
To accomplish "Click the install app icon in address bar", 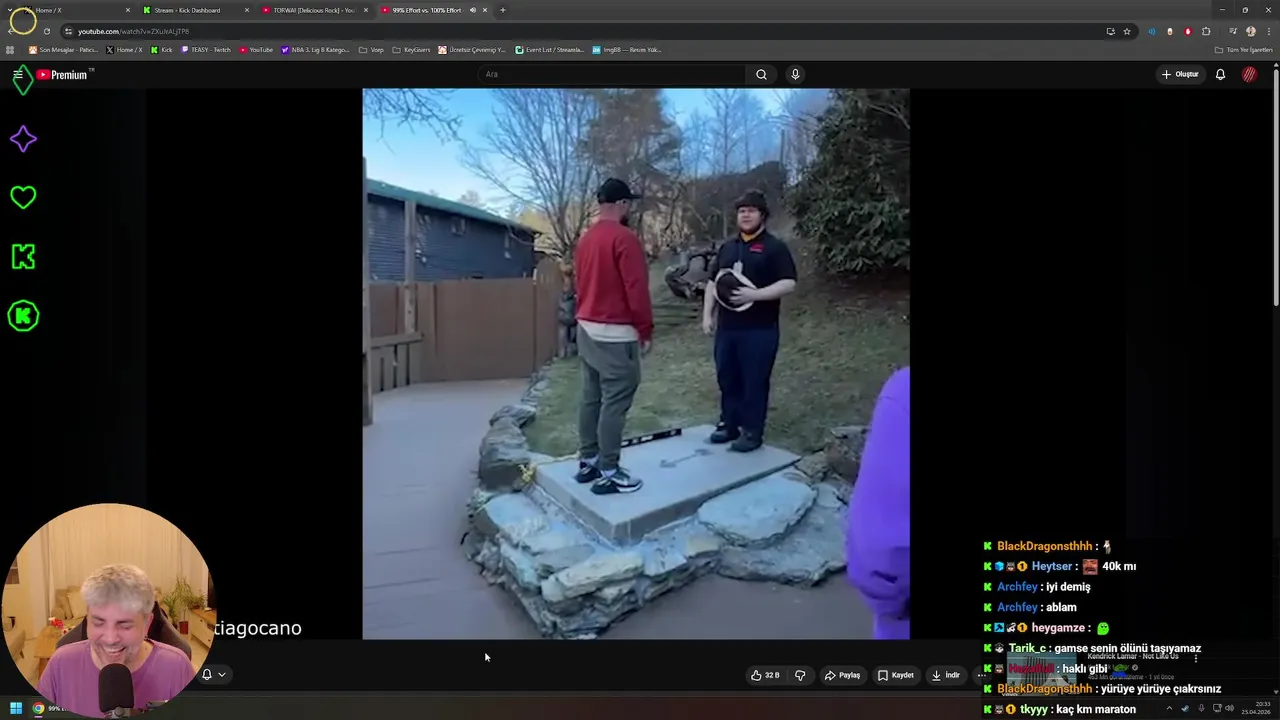I will tap(1110, 31).
